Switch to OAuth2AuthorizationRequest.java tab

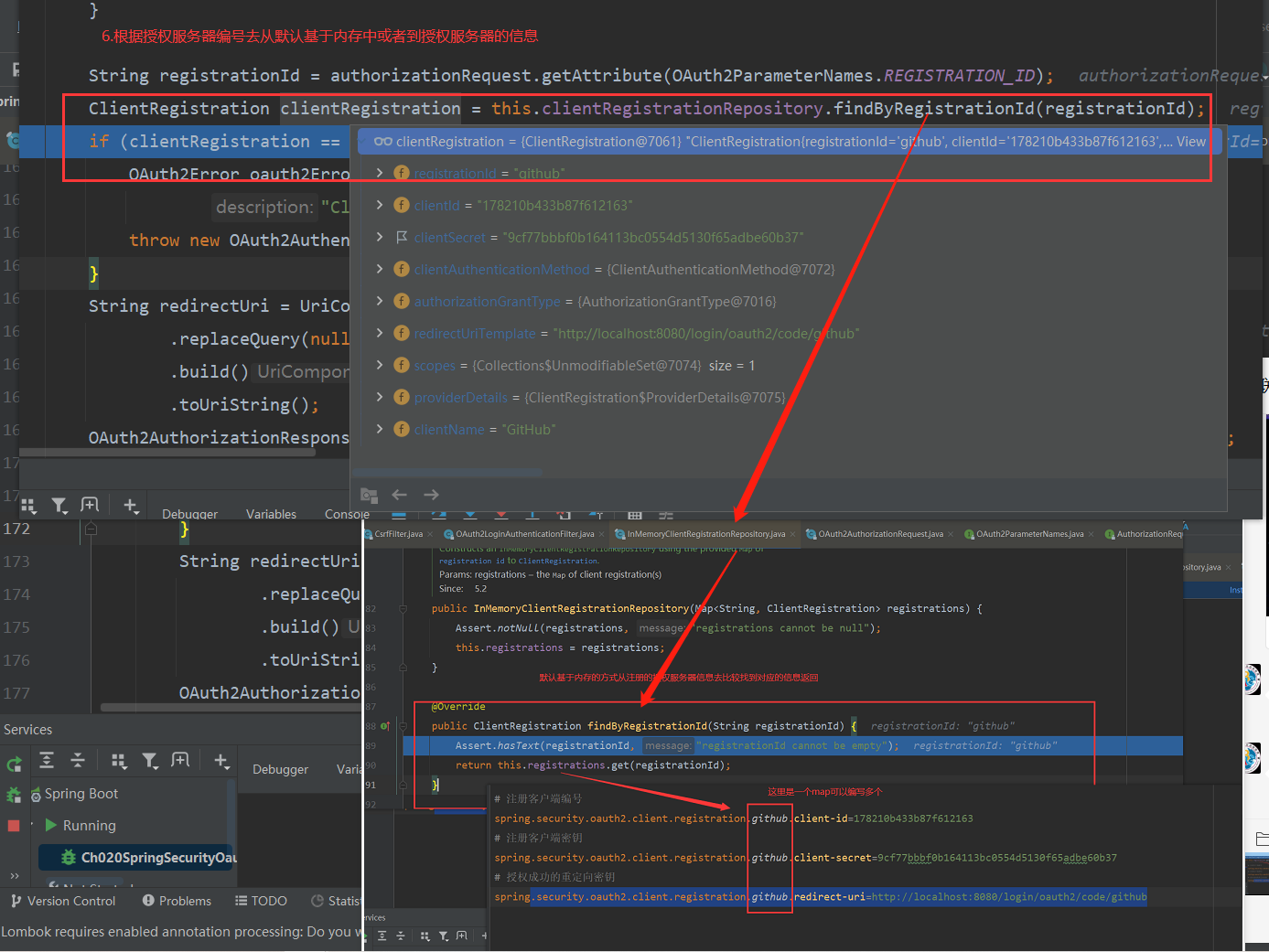pyautogui.click(x=880, y=534)
